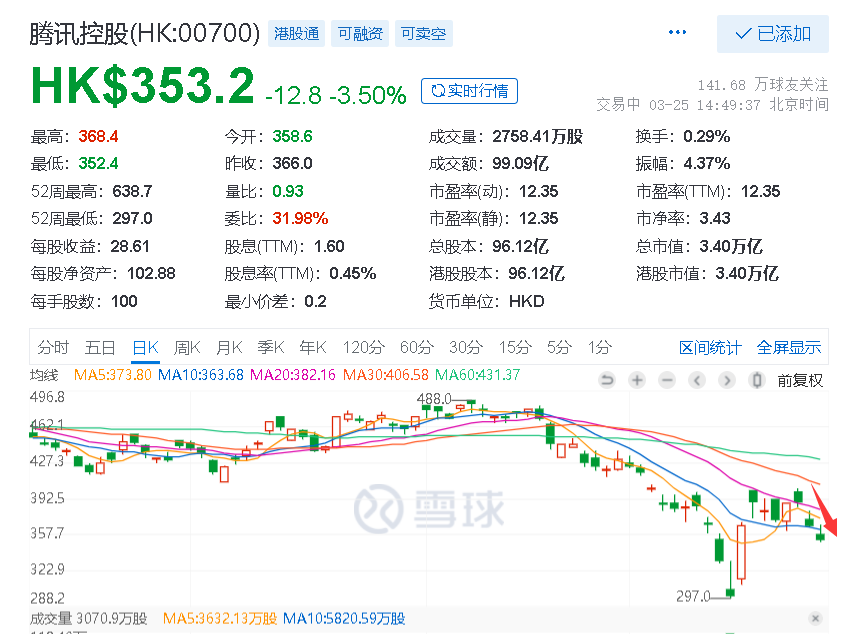Select the 月K chart tab
This screenshot has width=866, height=634.
pos(229,347)
